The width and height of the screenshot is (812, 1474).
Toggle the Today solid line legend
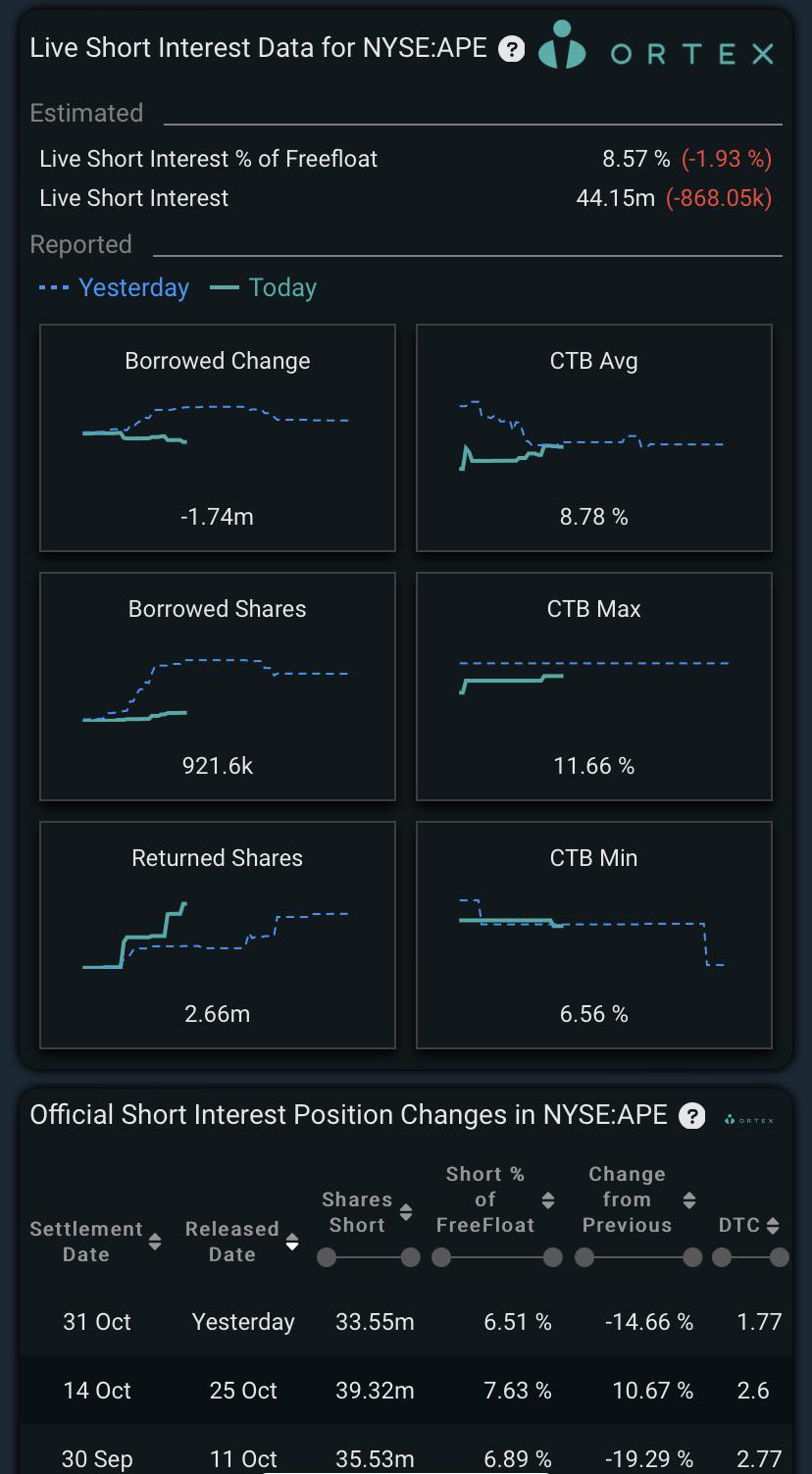tap(265, 287)
